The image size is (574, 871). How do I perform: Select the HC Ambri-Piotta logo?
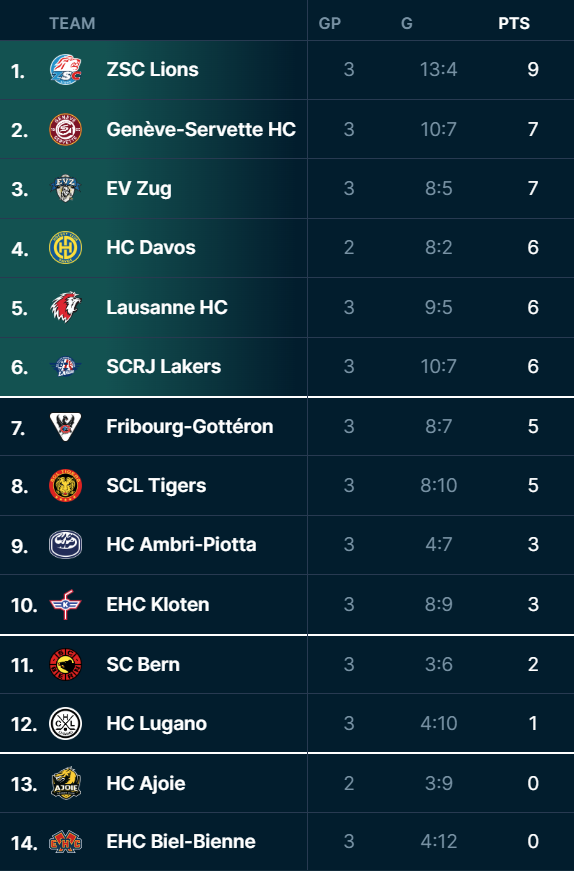point(66,545)
